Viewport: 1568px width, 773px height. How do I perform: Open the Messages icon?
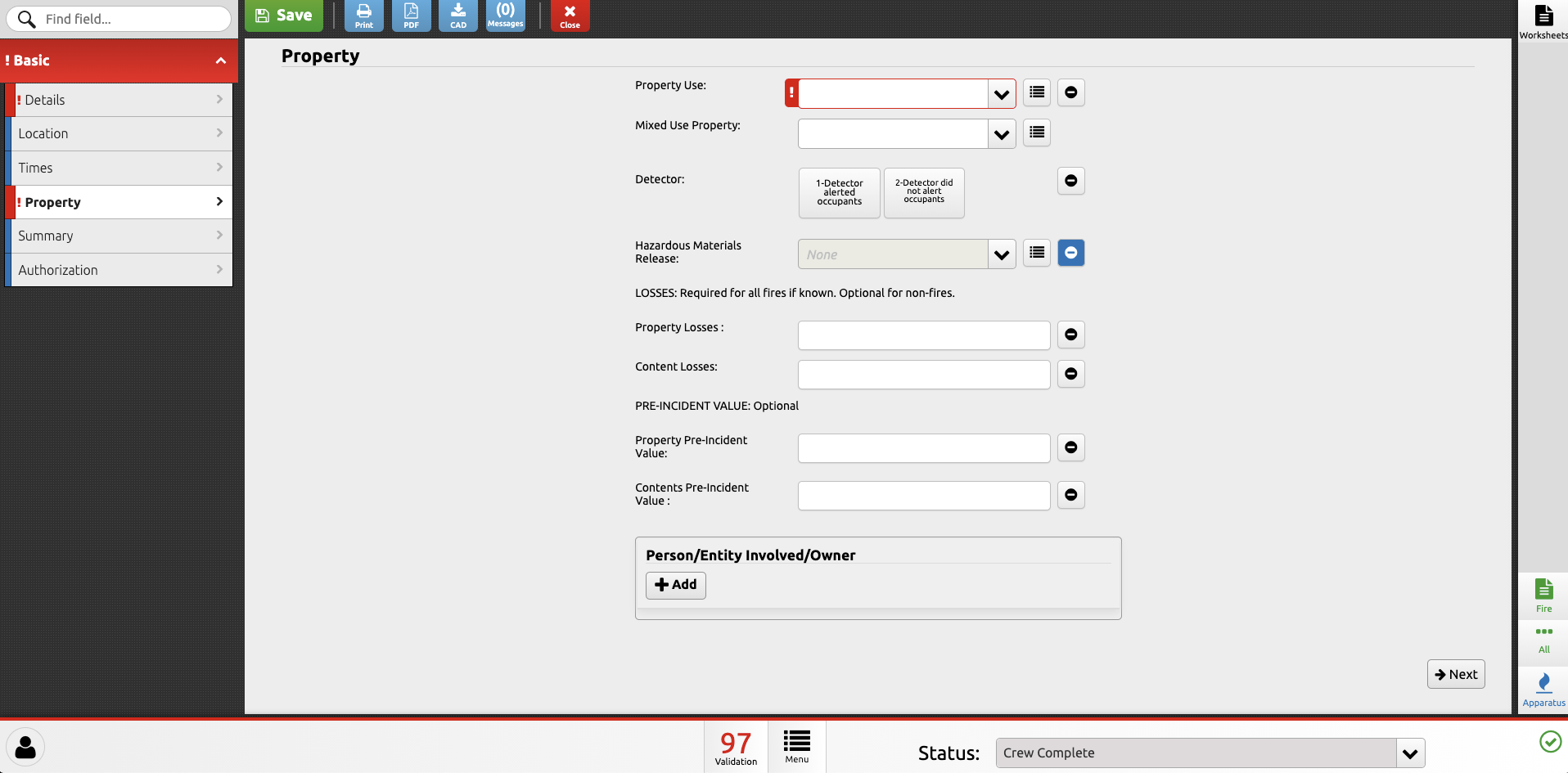[505, 16]
